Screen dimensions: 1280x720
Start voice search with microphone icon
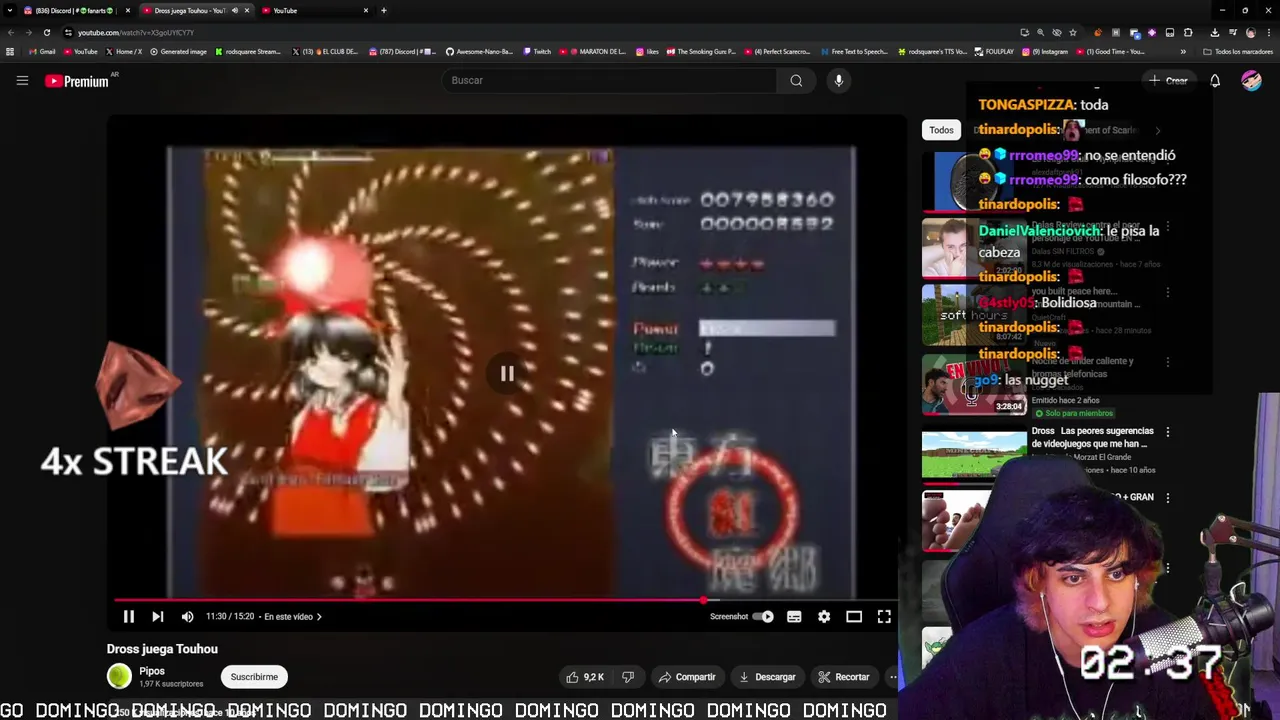(x=839, y=81)
